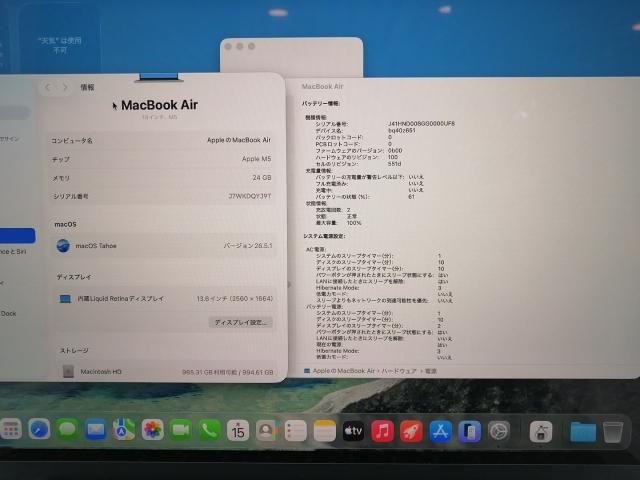This screenshot has height=480, width=640.
Task: Open System Settings gear in the Dock
Action: click(499, 431)
